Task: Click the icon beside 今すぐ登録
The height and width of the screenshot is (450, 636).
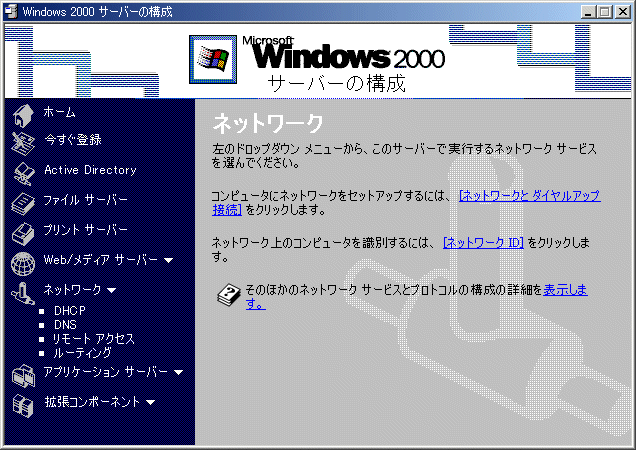Action: 23,144
